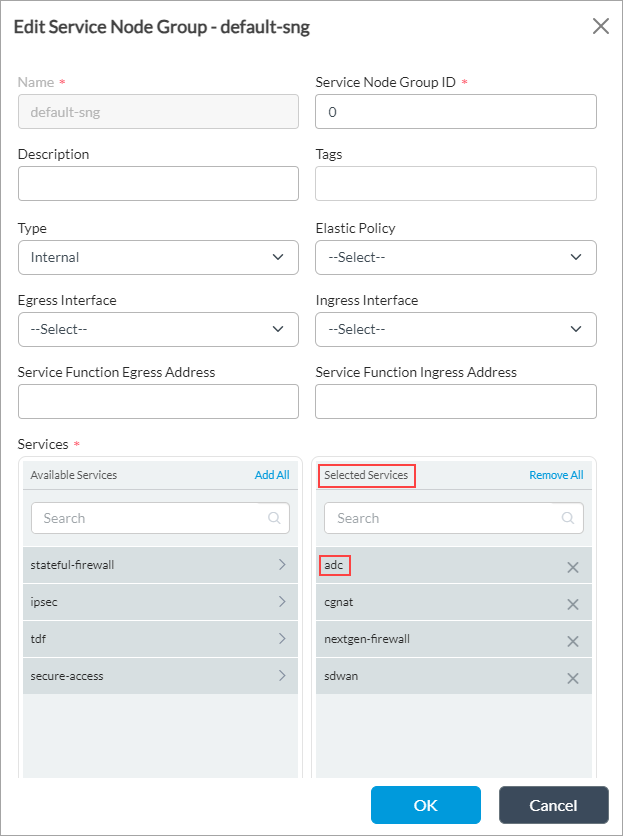Remove cgnat using its X icon

pyautogui.click(x=573, y=604)
